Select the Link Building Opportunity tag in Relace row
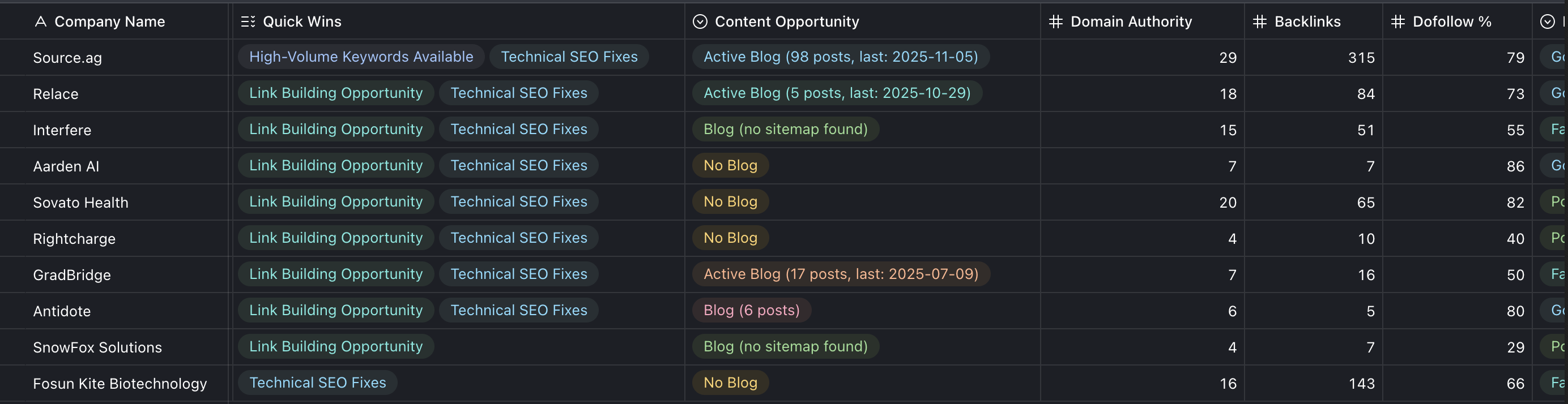Screen dimensions: 1568x404 [335, 92]
